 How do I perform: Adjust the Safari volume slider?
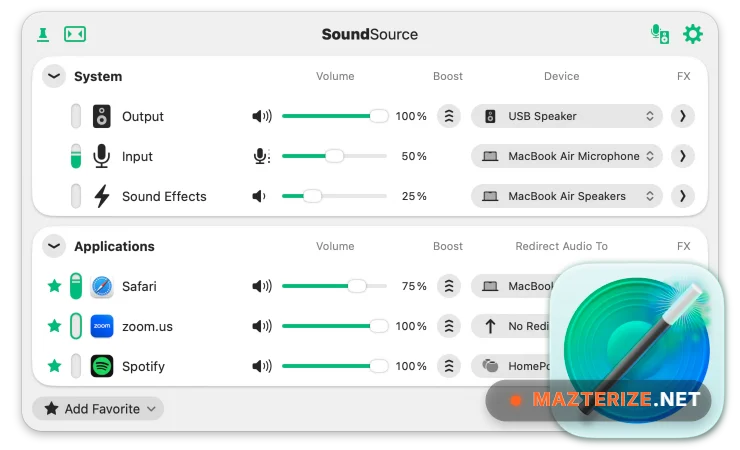tap(335, 286)
